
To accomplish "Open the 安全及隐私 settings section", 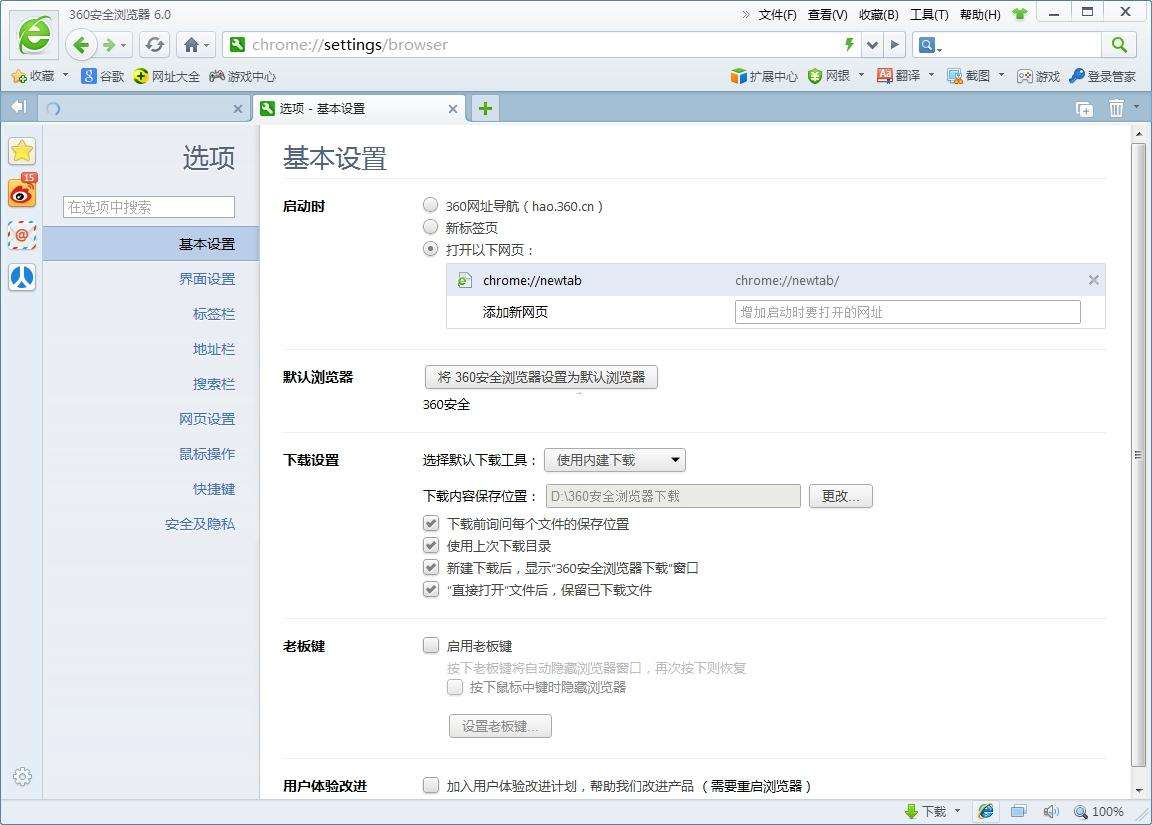I will 200,524.
